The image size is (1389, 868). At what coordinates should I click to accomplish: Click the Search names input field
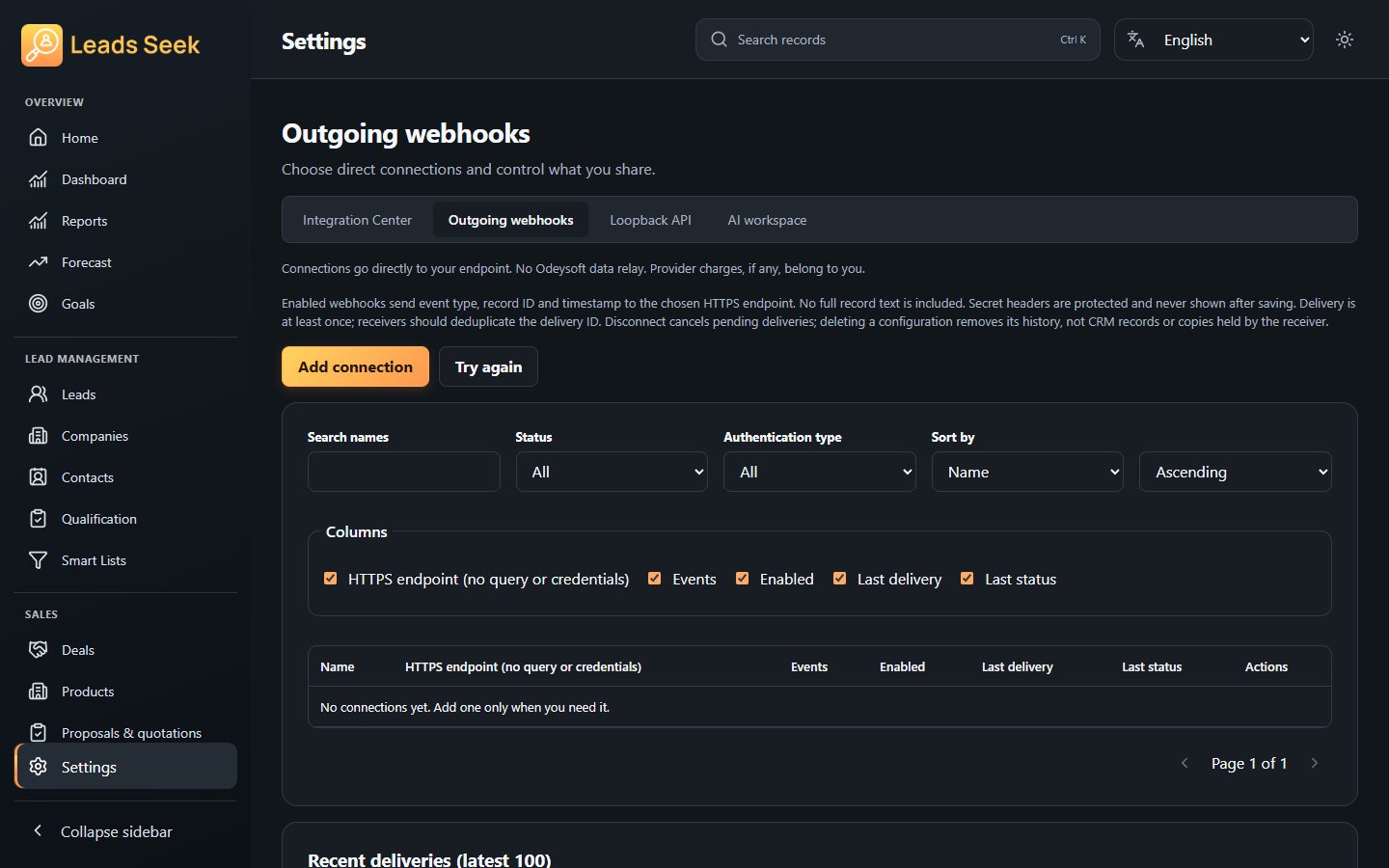tap(404, 472)
